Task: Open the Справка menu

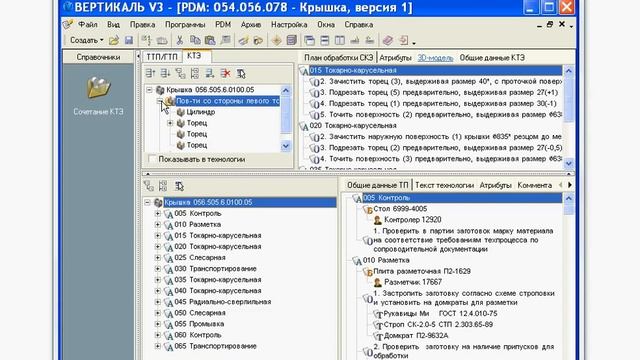Action: tap(359, 24)
